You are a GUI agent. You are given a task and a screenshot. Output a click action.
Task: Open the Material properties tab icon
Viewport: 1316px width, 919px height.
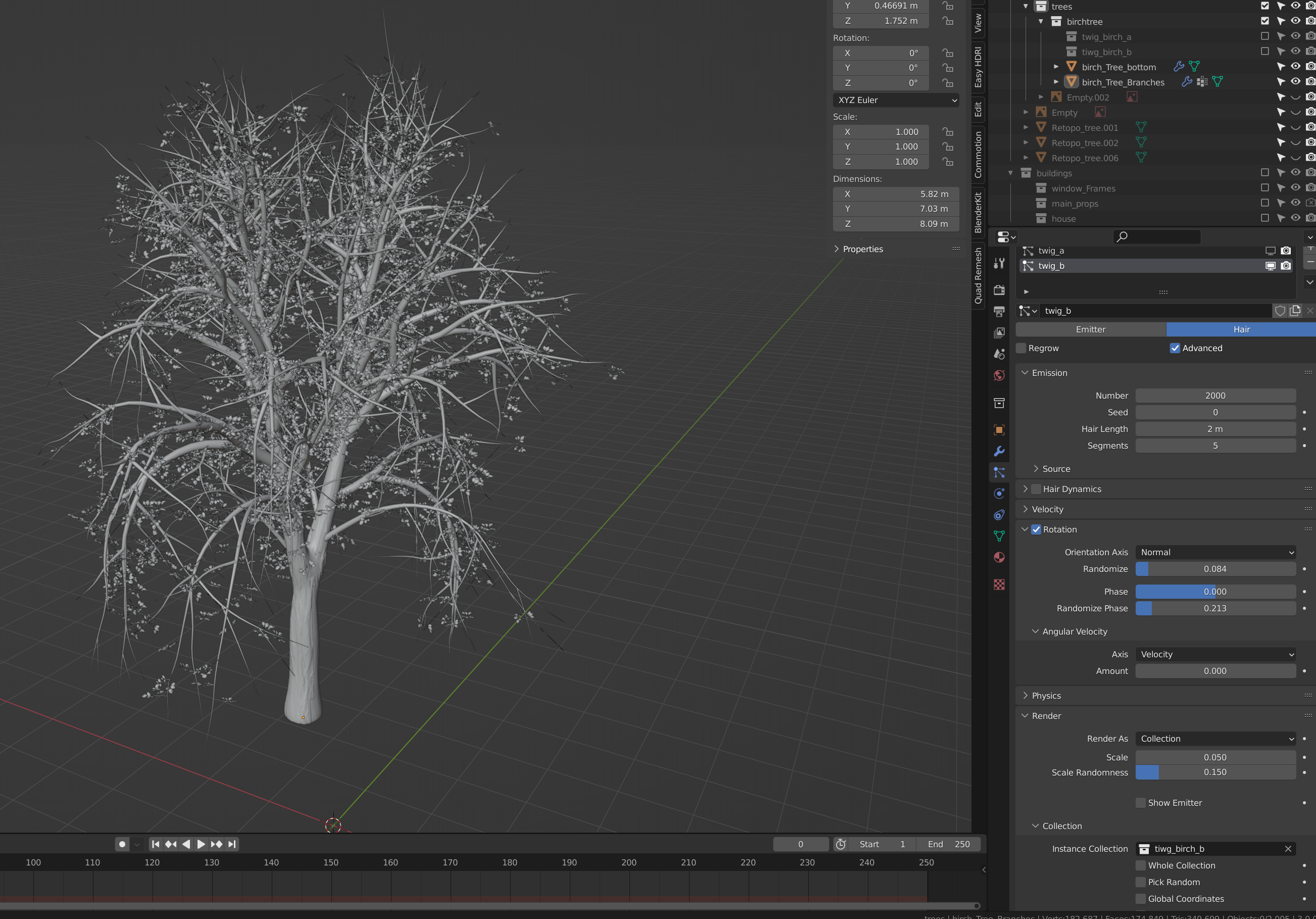tap(999, 557)
